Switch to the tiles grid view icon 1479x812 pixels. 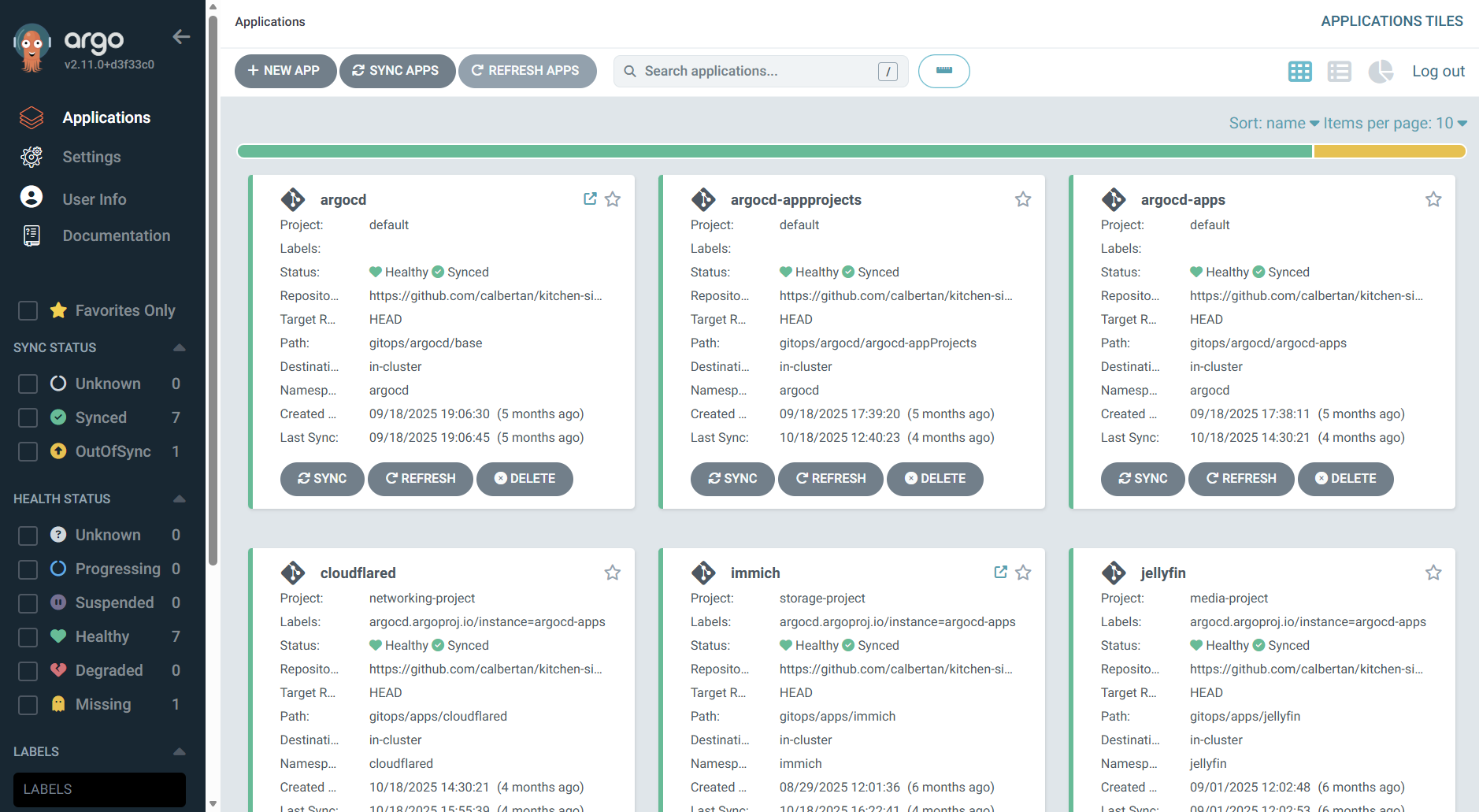click(x=1299, y=72)
